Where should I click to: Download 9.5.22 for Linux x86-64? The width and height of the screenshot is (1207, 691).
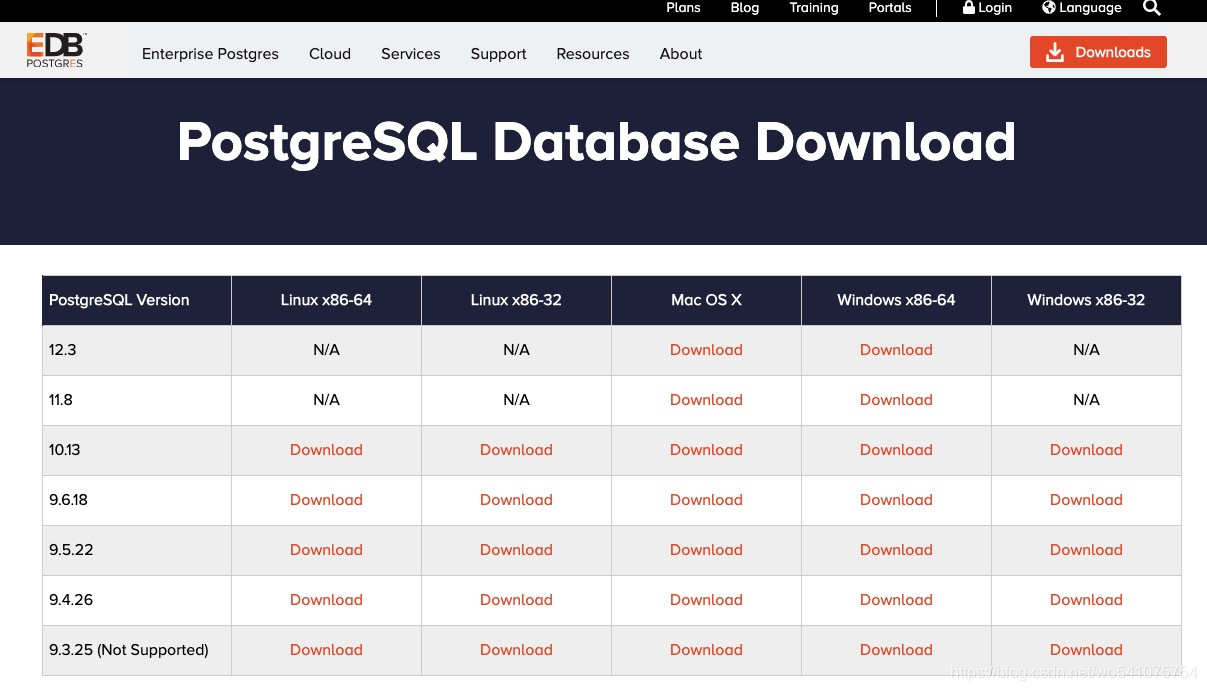(326, 550)
